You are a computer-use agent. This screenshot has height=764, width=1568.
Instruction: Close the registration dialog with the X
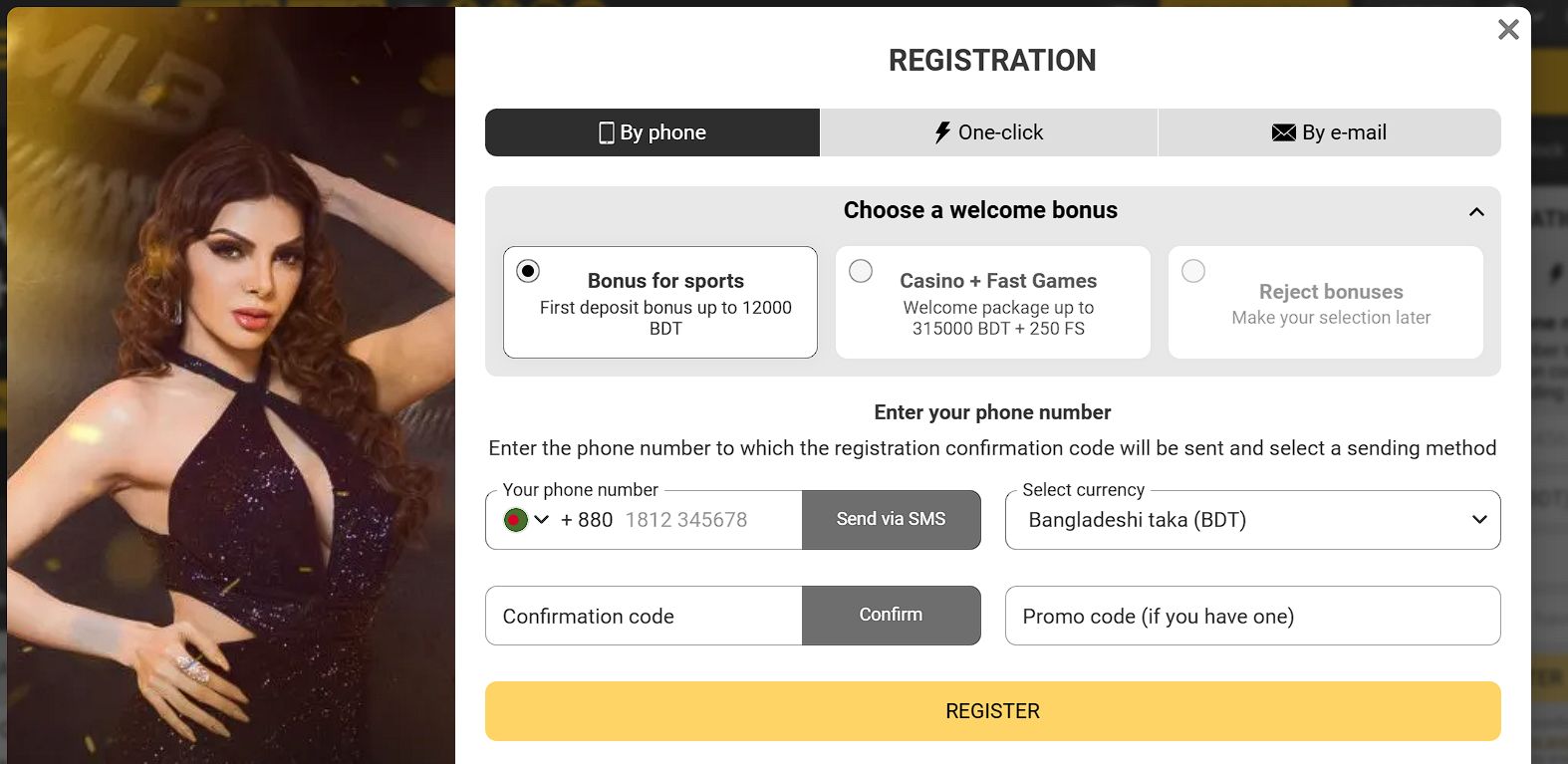pos(1508,30)
